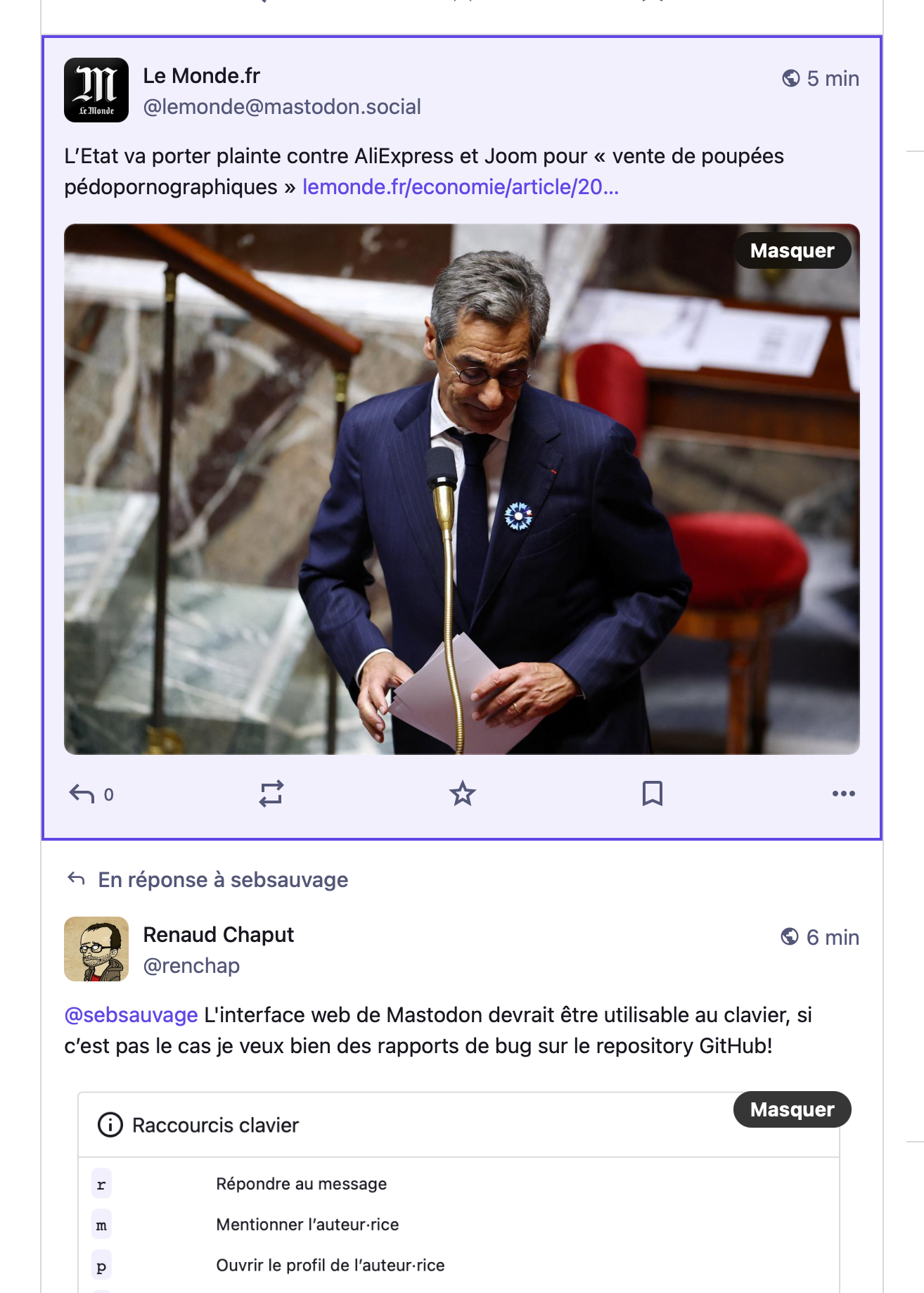
Task: Open Le Monde.fr profile name
Action: tap(202, 76)
